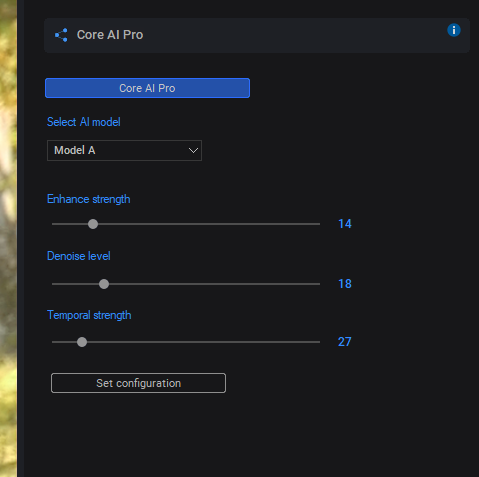Set Denoise level to maximum on the track
479x477 pixels.
click(x=319, y=284)
